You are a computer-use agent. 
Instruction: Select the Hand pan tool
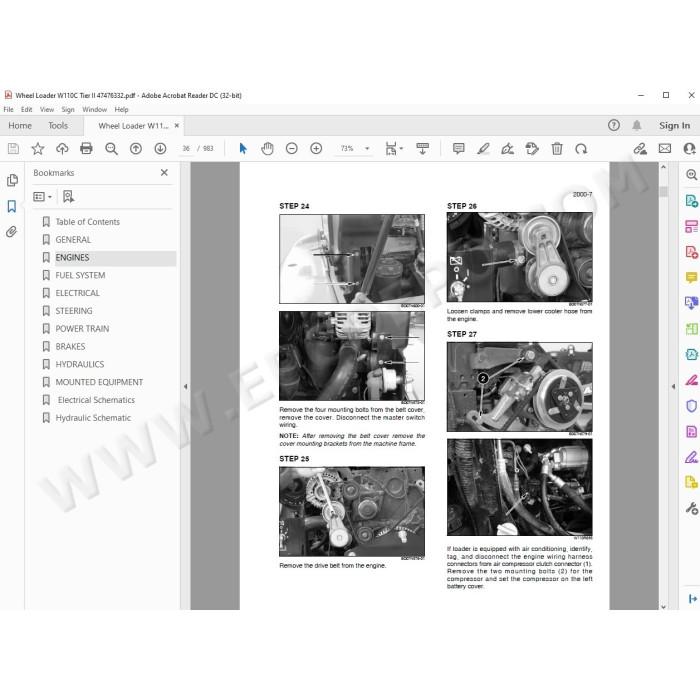tap(267, 148)
